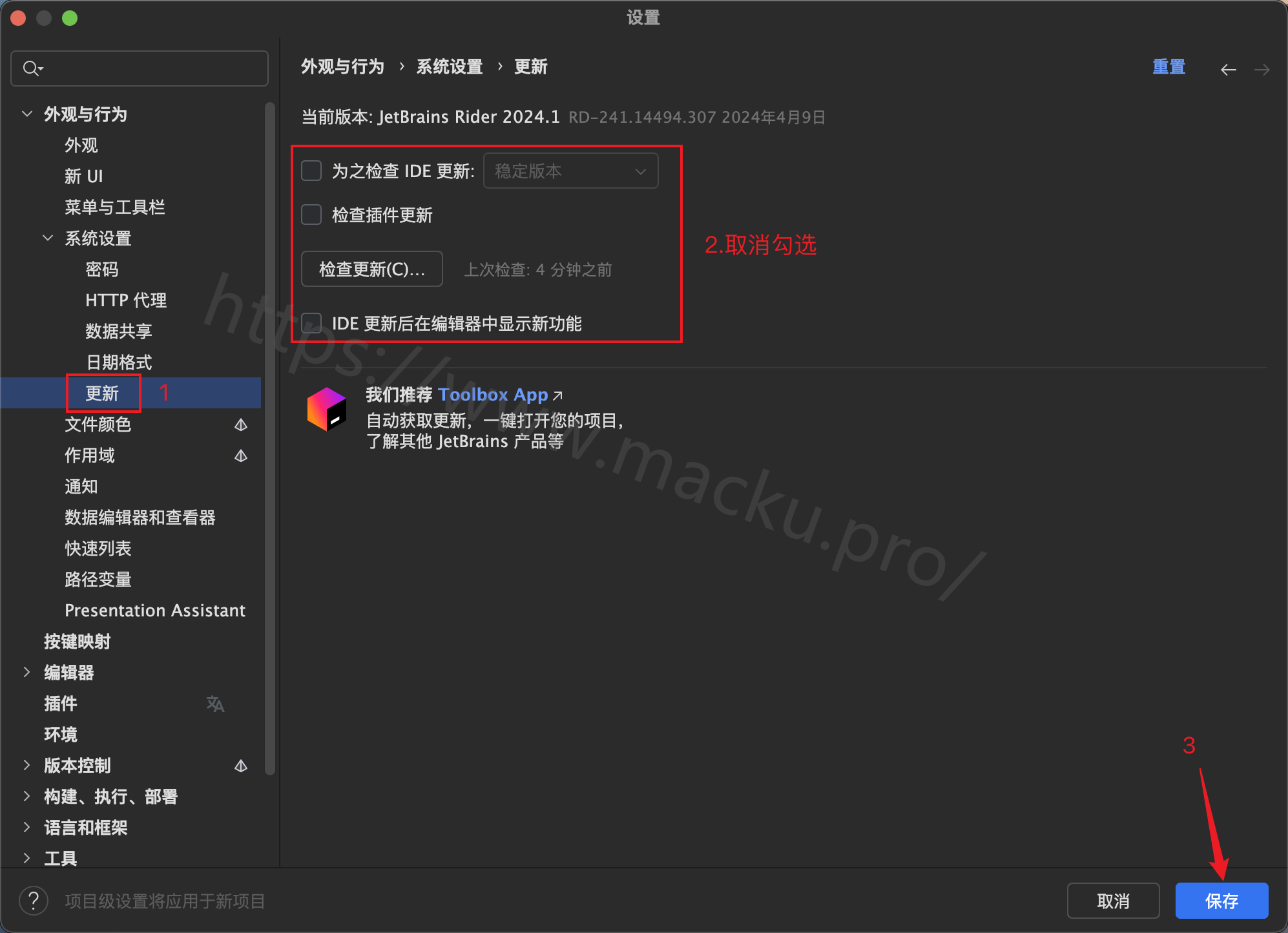Select 新 UI settings page

pos(84,176)
